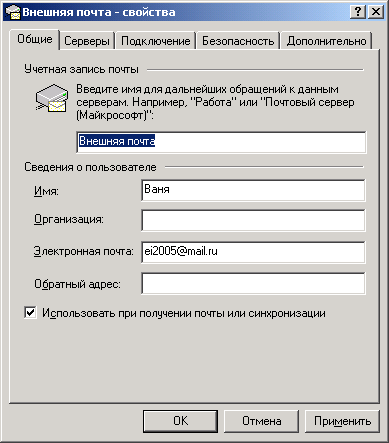Click the account name field containing Внешняя почта

click(x=221, y=142)
